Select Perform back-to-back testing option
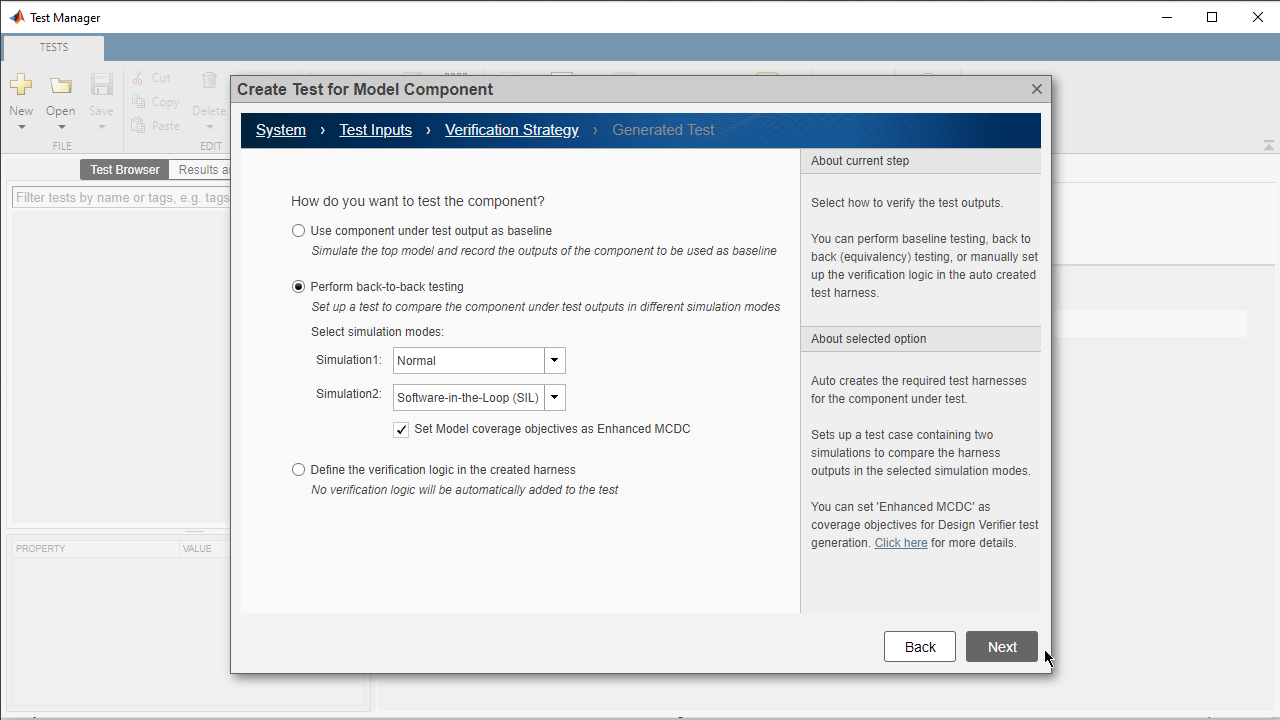This screenshot has height=720, width=1280. (x=298, y=287)
